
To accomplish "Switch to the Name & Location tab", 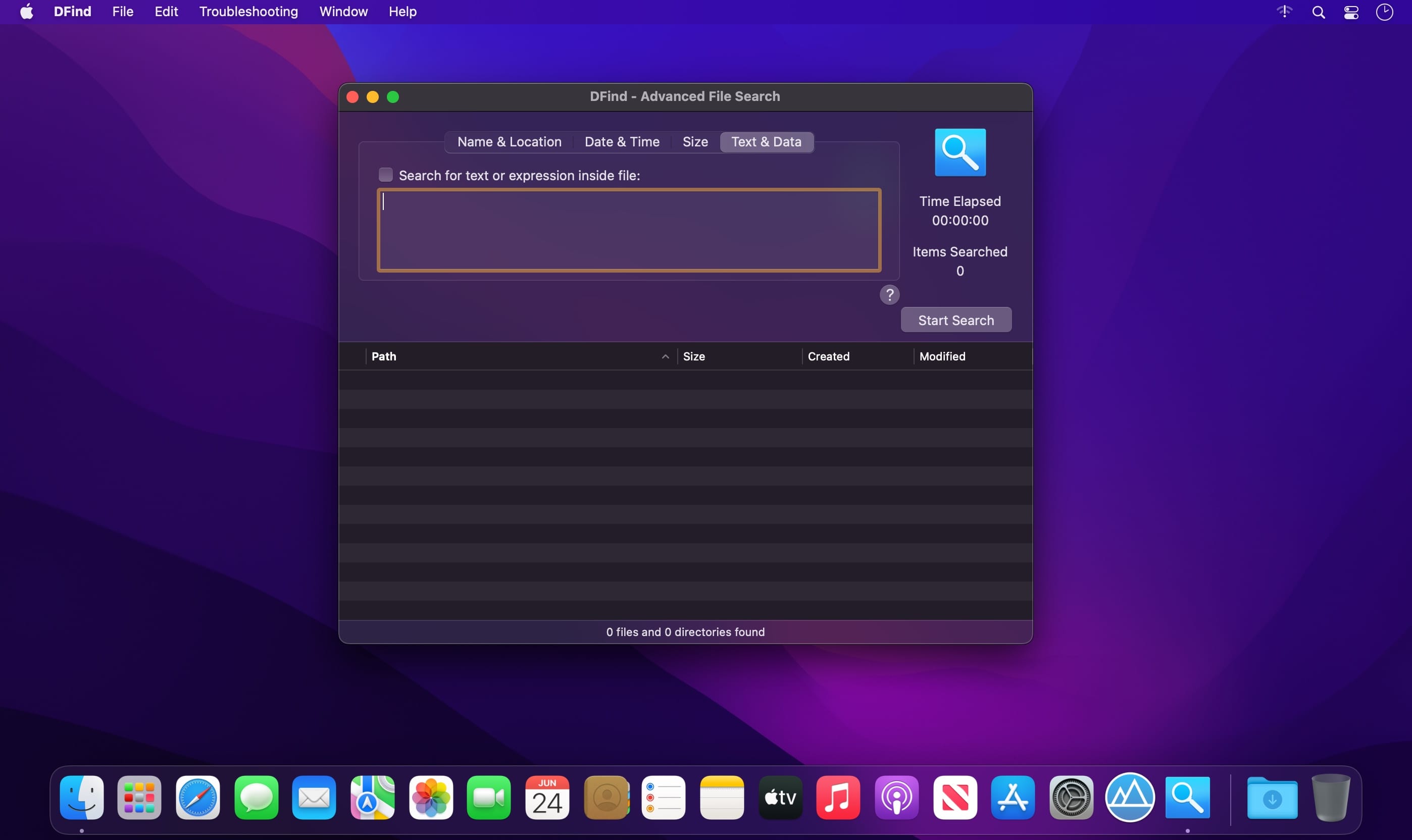I will pos(509,142).
